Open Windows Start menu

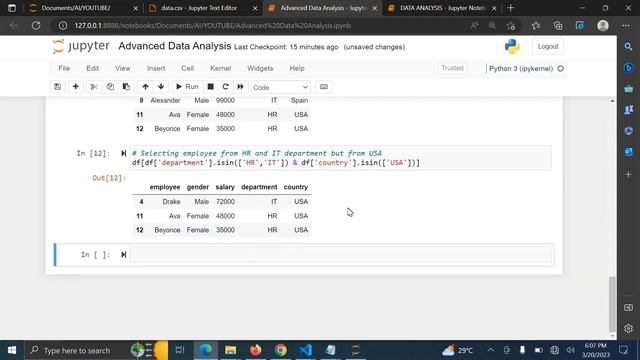[x=12, y=350]
